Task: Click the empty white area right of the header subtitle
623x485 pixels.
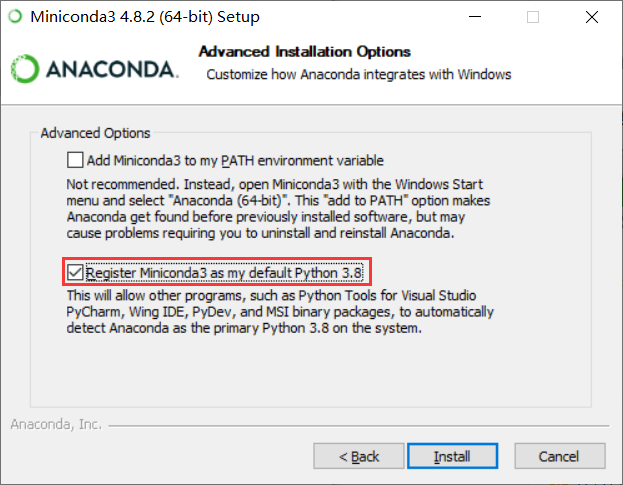Action: (x=565, y=74)
